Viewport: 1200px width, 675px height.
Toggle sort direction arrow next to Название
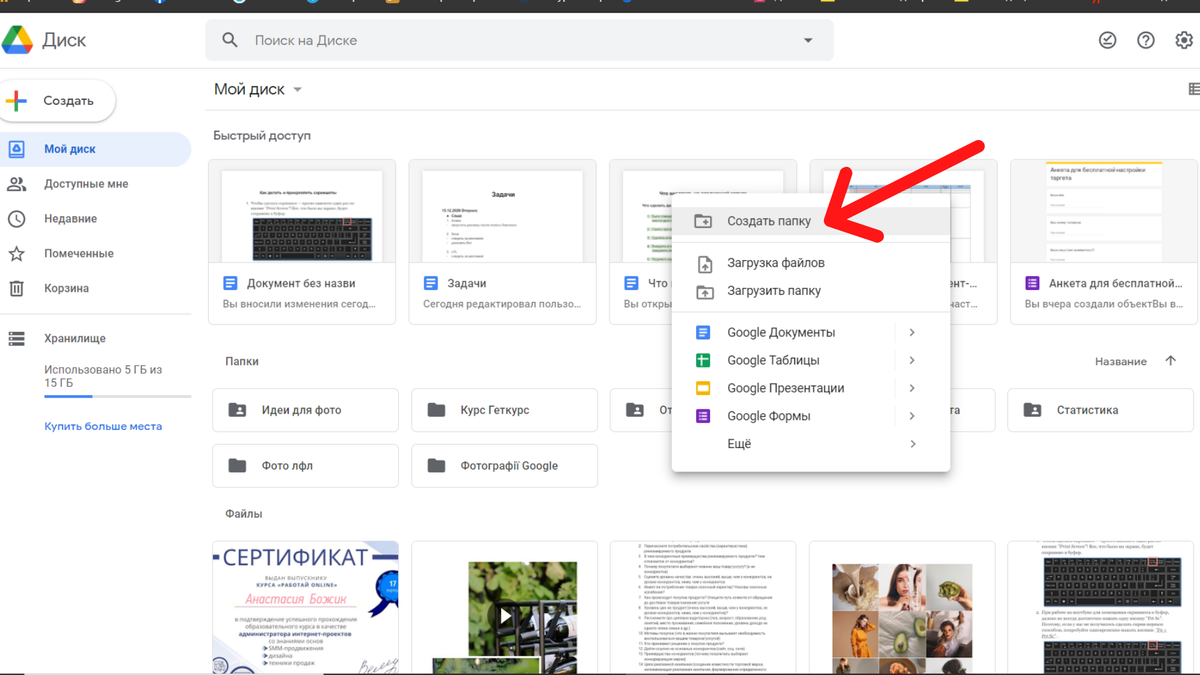point(1171,361)
